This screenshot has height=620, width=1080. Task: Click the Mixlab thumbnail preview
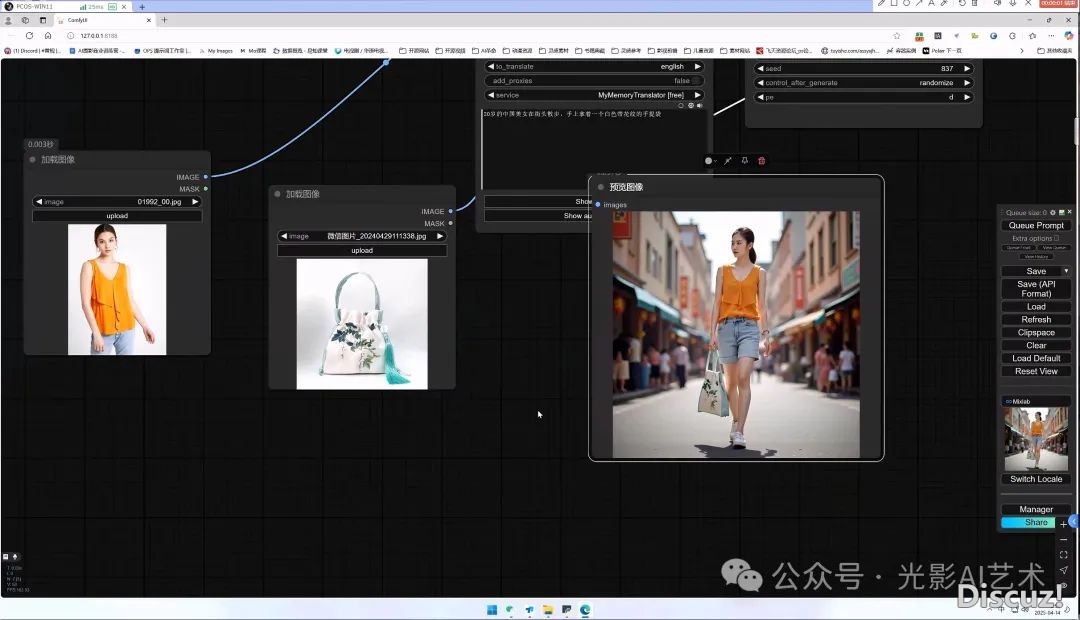point(1036,439)
